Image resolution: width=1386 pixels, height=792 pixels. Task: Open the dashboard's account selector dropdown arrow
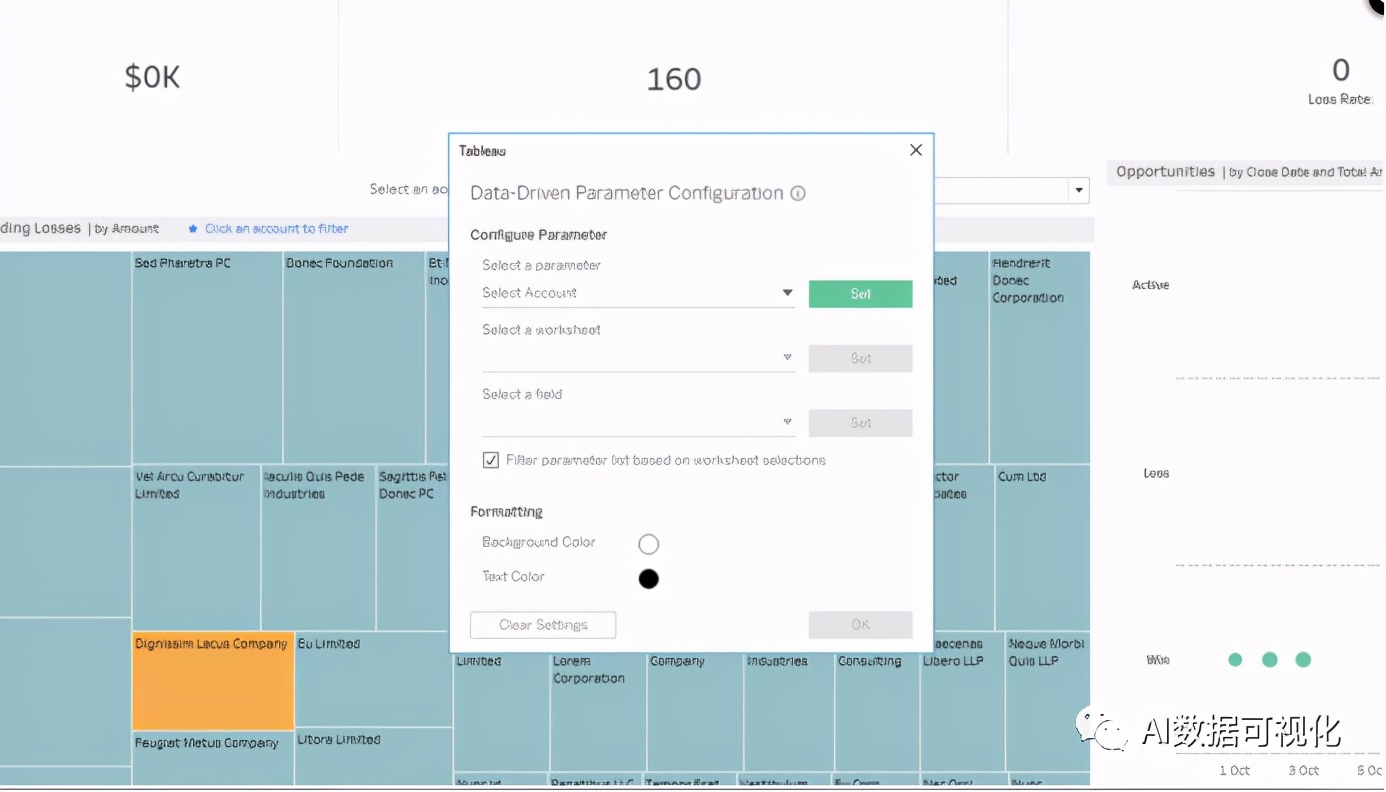tap(1079, 190)
